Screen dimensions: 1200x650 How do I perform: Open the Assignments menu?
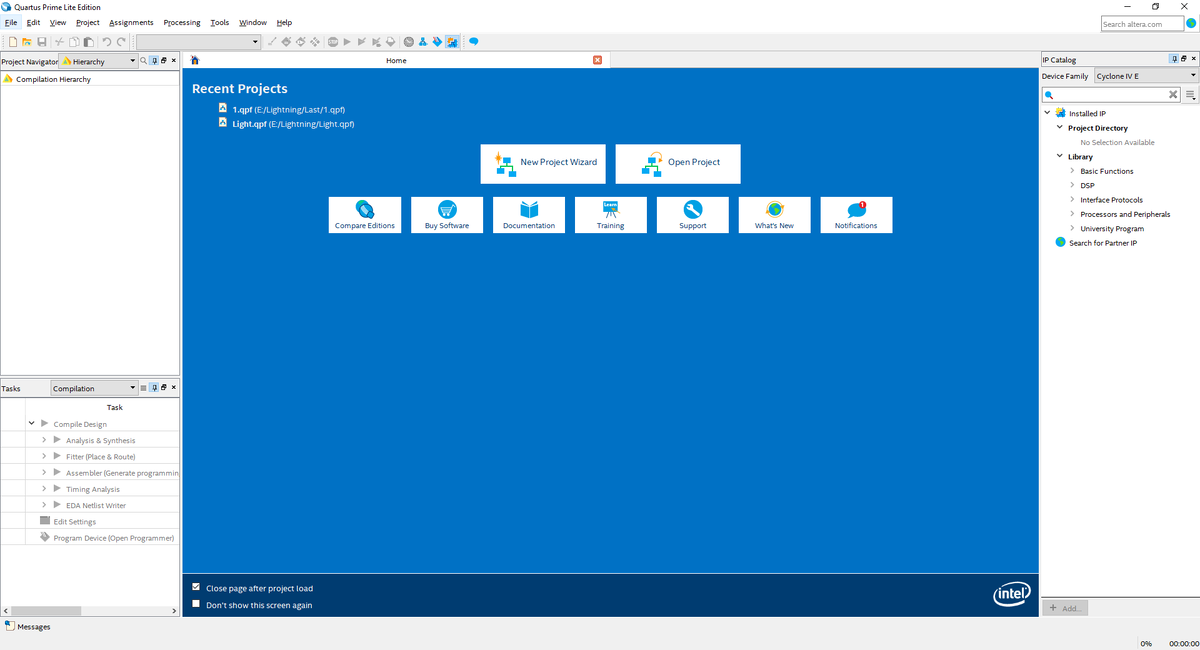131,22
